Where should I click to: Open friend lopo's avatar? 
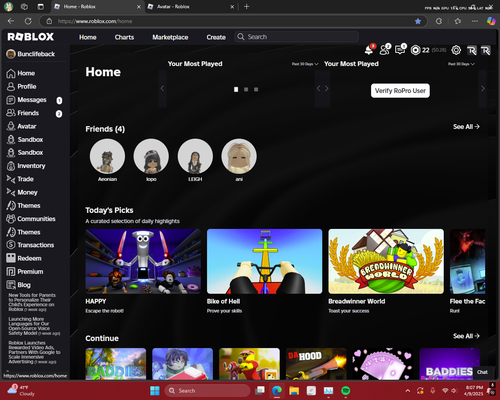tap(151, 156)
